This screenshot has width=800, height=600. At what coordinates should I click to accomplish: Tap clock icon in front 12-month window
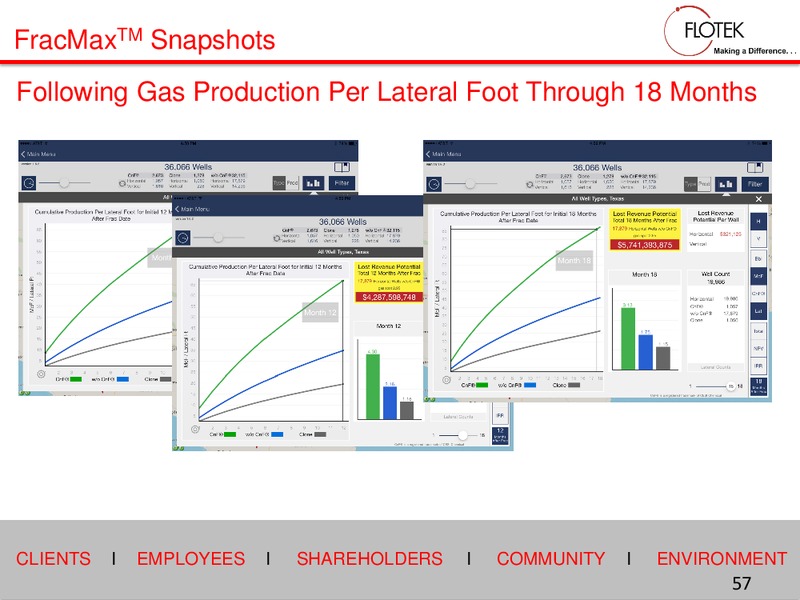[x=183, y=238]
